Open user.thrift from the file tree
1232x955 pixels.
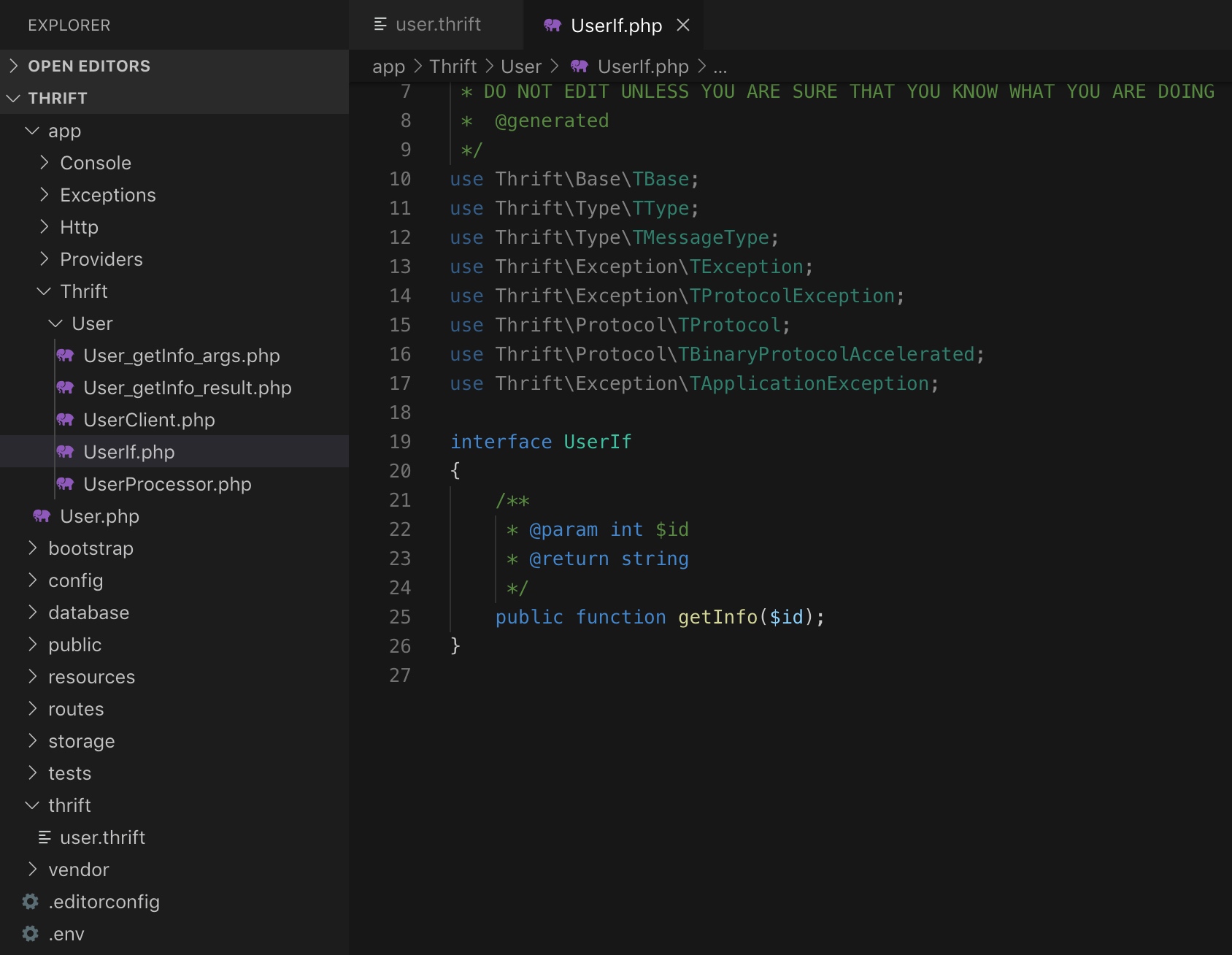(174, 837)
